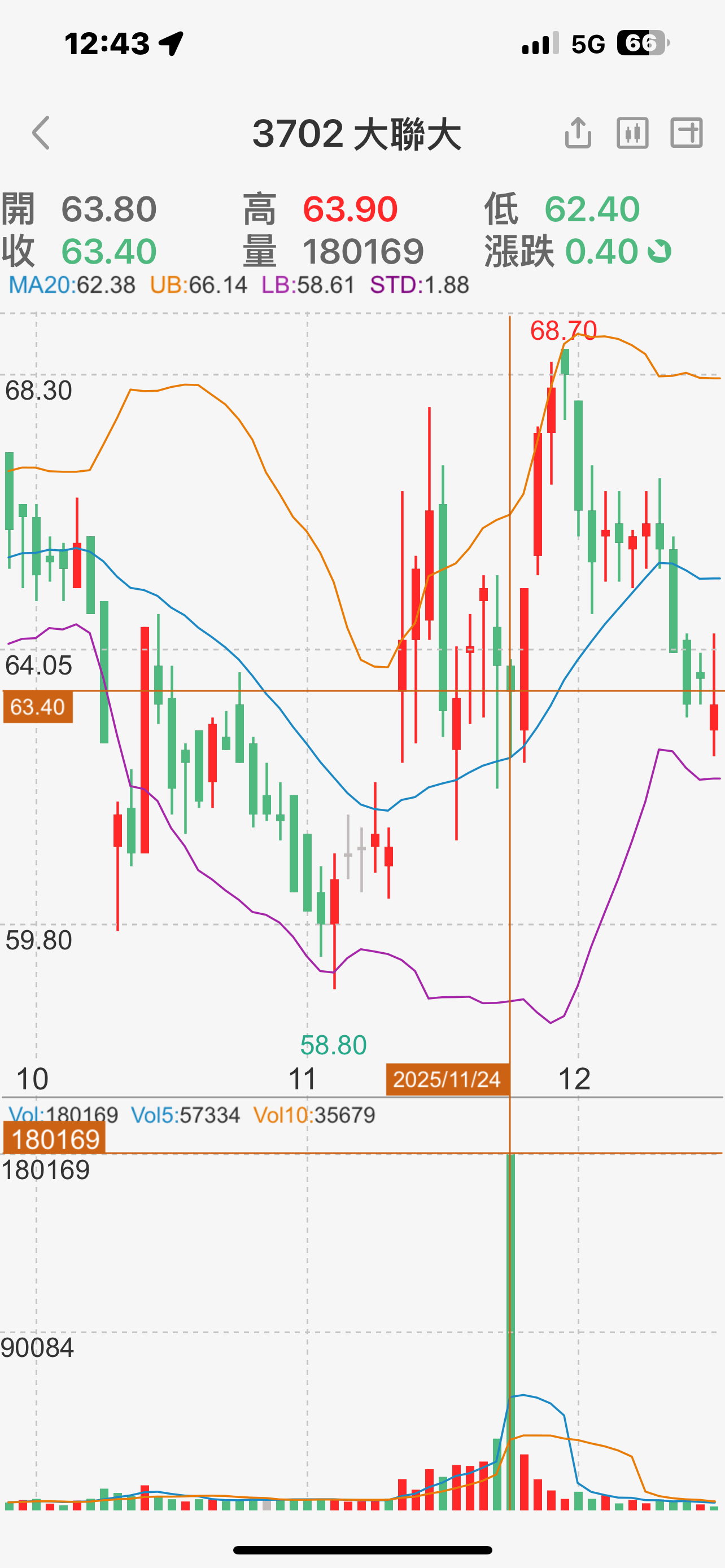Open the share/export icon
This screenshot has width=725, height=1568.
click(578, 132)
